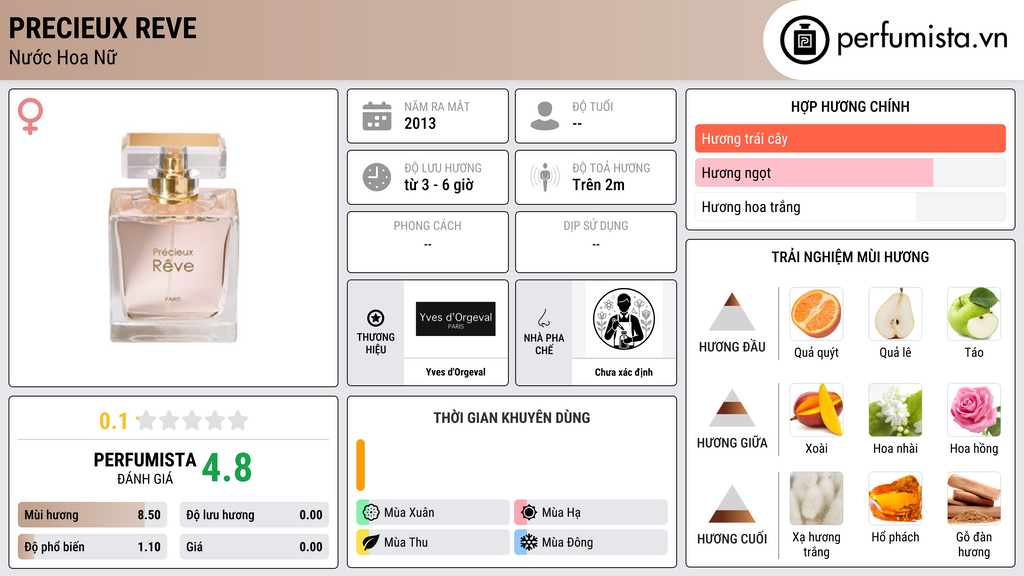Click the Độ lưu hương 0.00 rating bar

pos(254,515)
